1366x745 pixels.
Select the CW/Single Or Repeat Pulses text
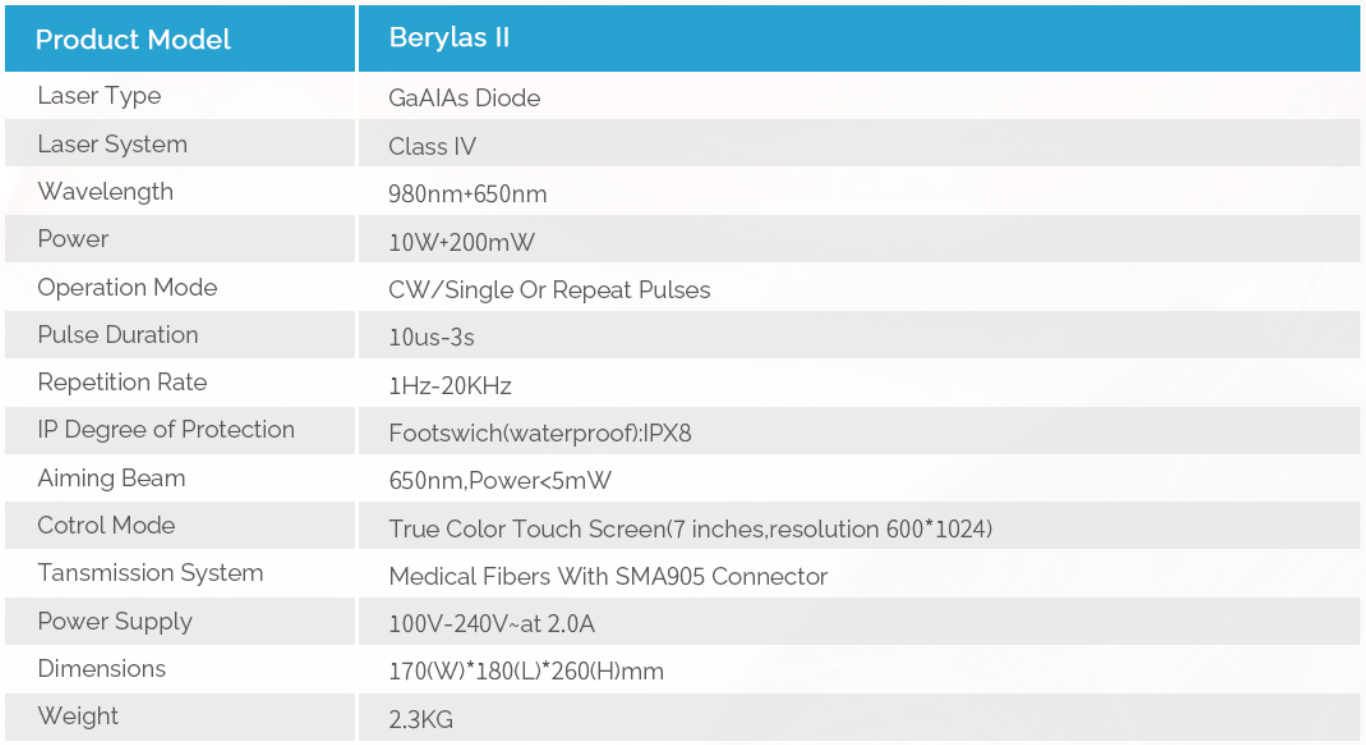(549, 290)
